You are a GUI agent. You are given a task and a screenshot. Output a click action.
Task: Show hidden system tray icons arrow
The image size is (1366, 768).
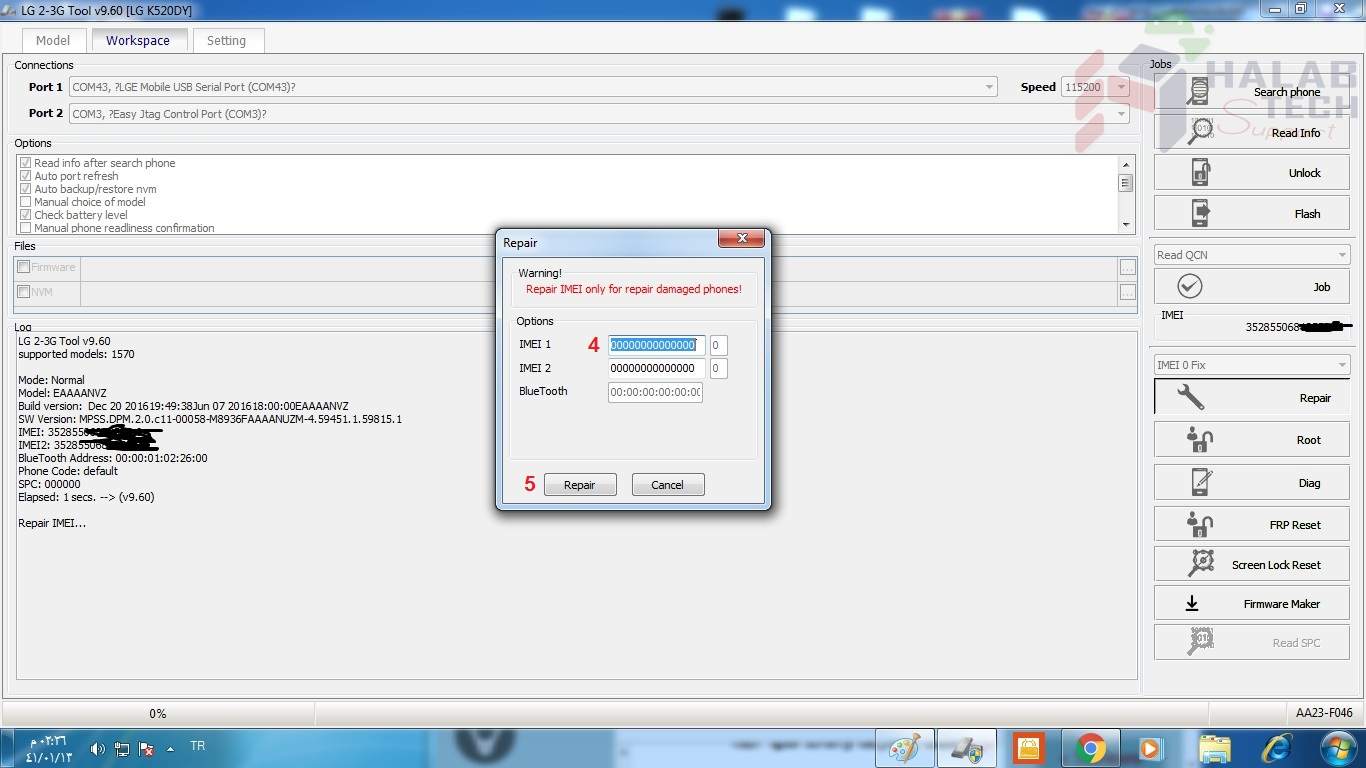[170, 748]
